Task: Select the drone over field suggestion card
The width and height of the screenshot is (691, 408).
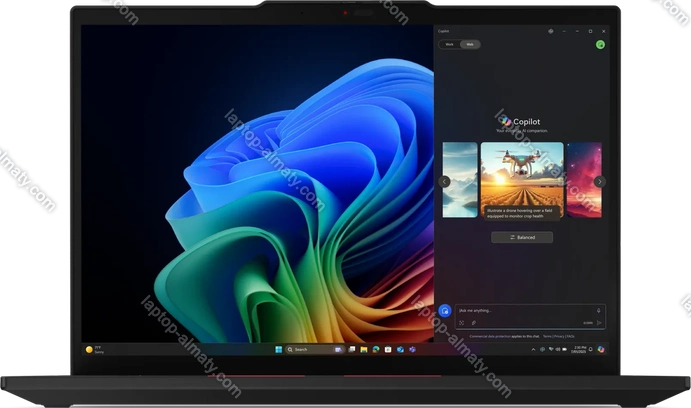Action: point(522,180)
